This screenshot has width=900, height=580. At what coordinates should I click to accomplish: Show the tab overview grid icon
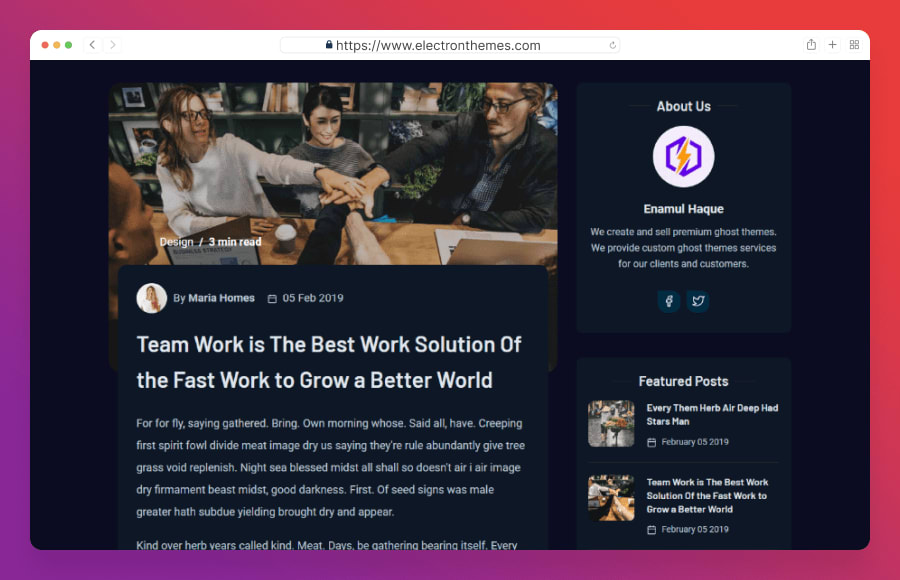854,45
